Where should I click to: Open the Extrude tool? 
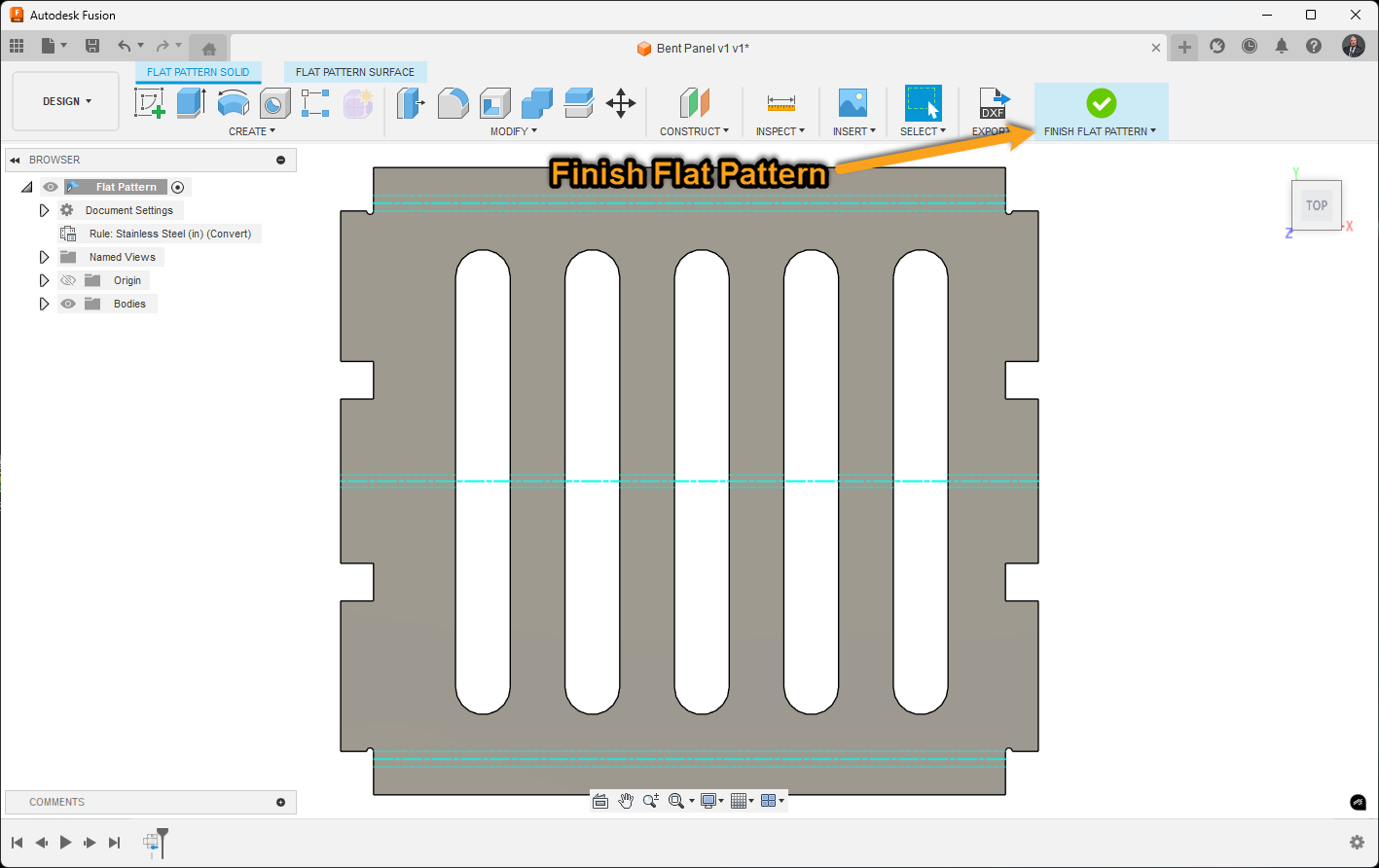192,101
